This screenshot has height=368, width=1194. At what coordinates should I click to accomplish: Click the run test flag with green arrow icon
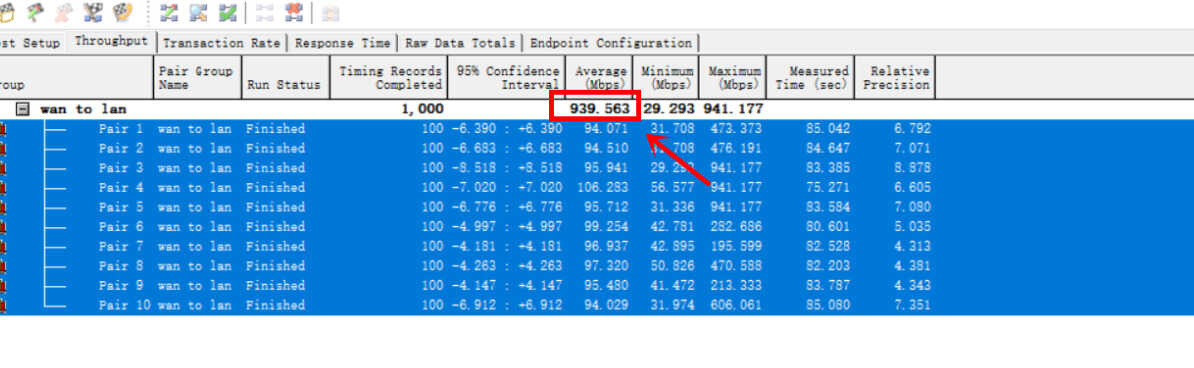point(36,12)
